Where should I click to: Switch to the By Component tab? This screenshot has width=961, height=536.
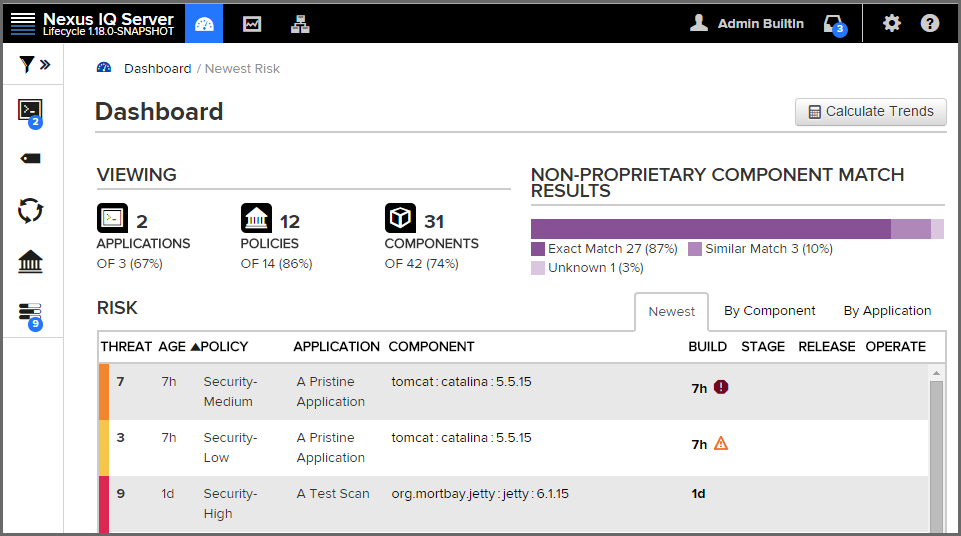pos(770,311)
